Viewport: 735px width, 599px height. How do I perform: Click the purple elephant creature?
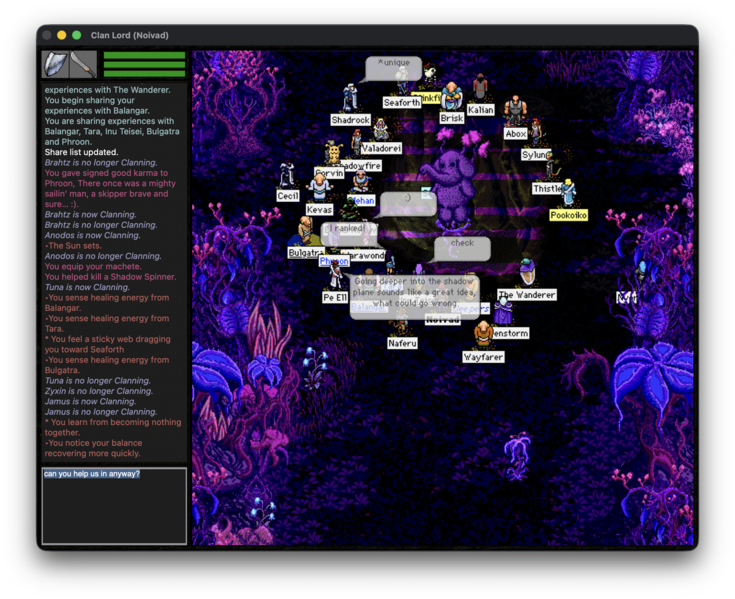point(452,183)
